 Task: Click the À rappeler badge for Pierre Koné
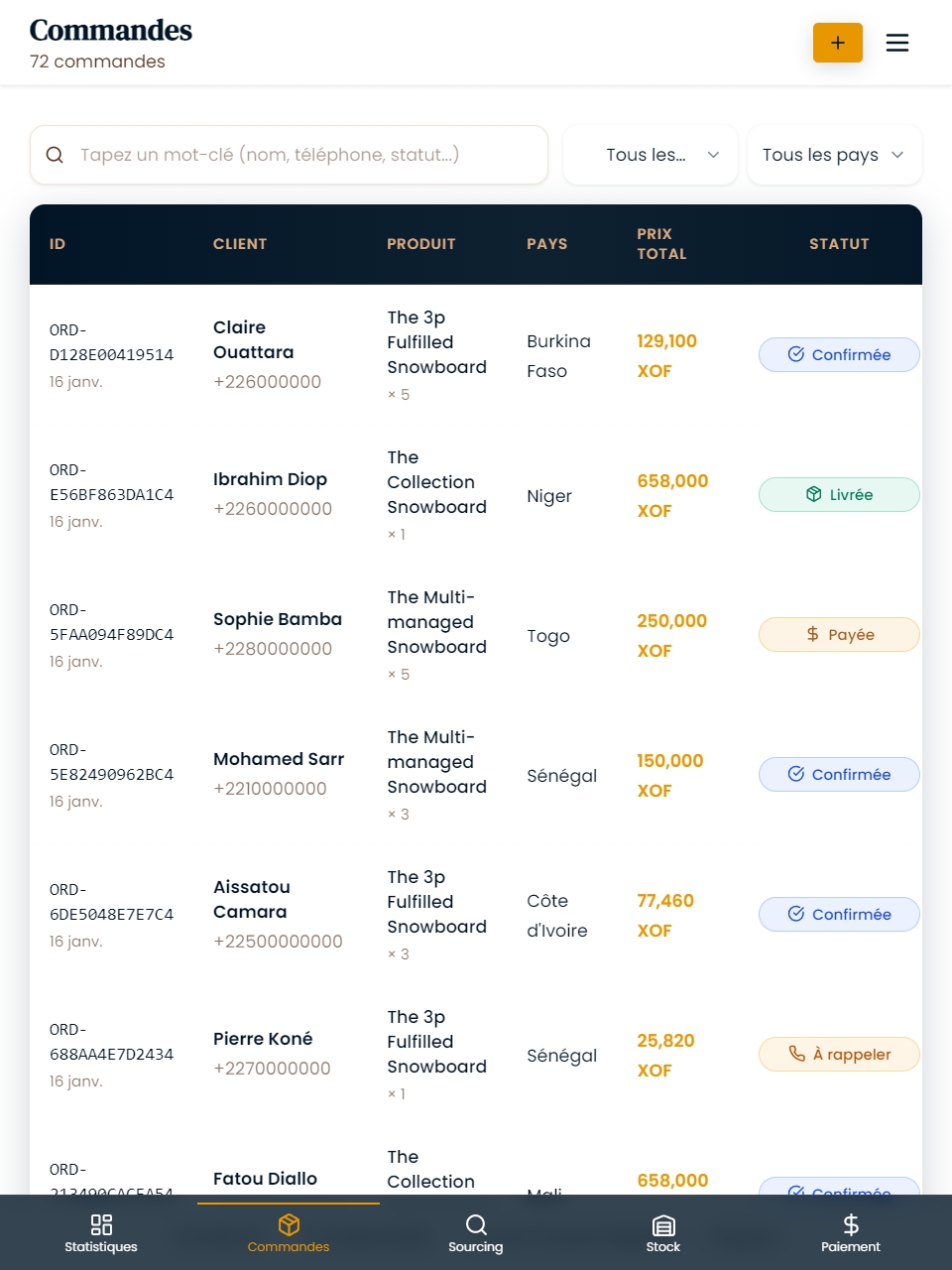click(x=839, y=1055)
